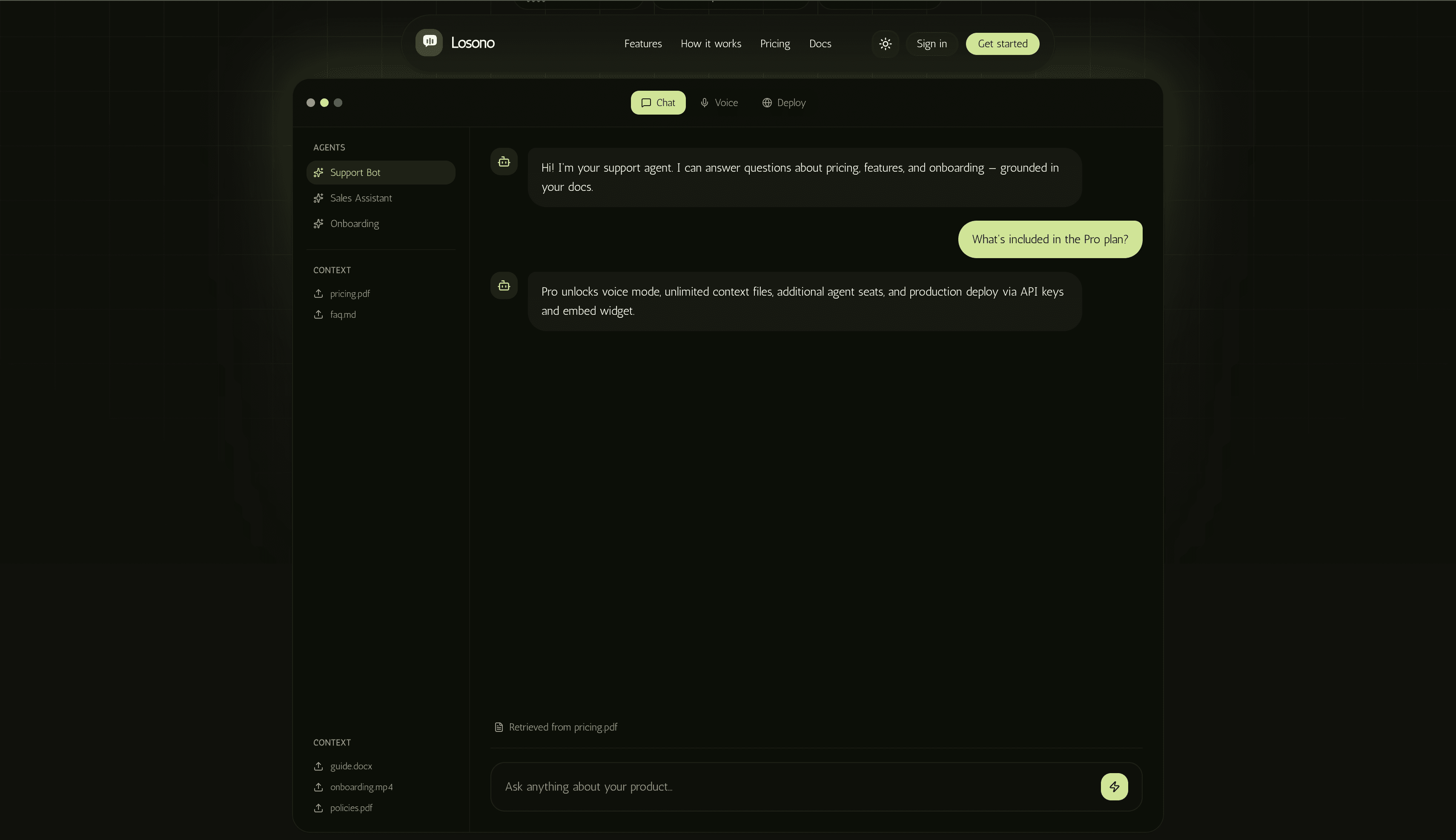The width and height of the screenshot is (1456, 840).
Task: Click the upload icon beside pricing.pdf
Action: tap(318, 293)
